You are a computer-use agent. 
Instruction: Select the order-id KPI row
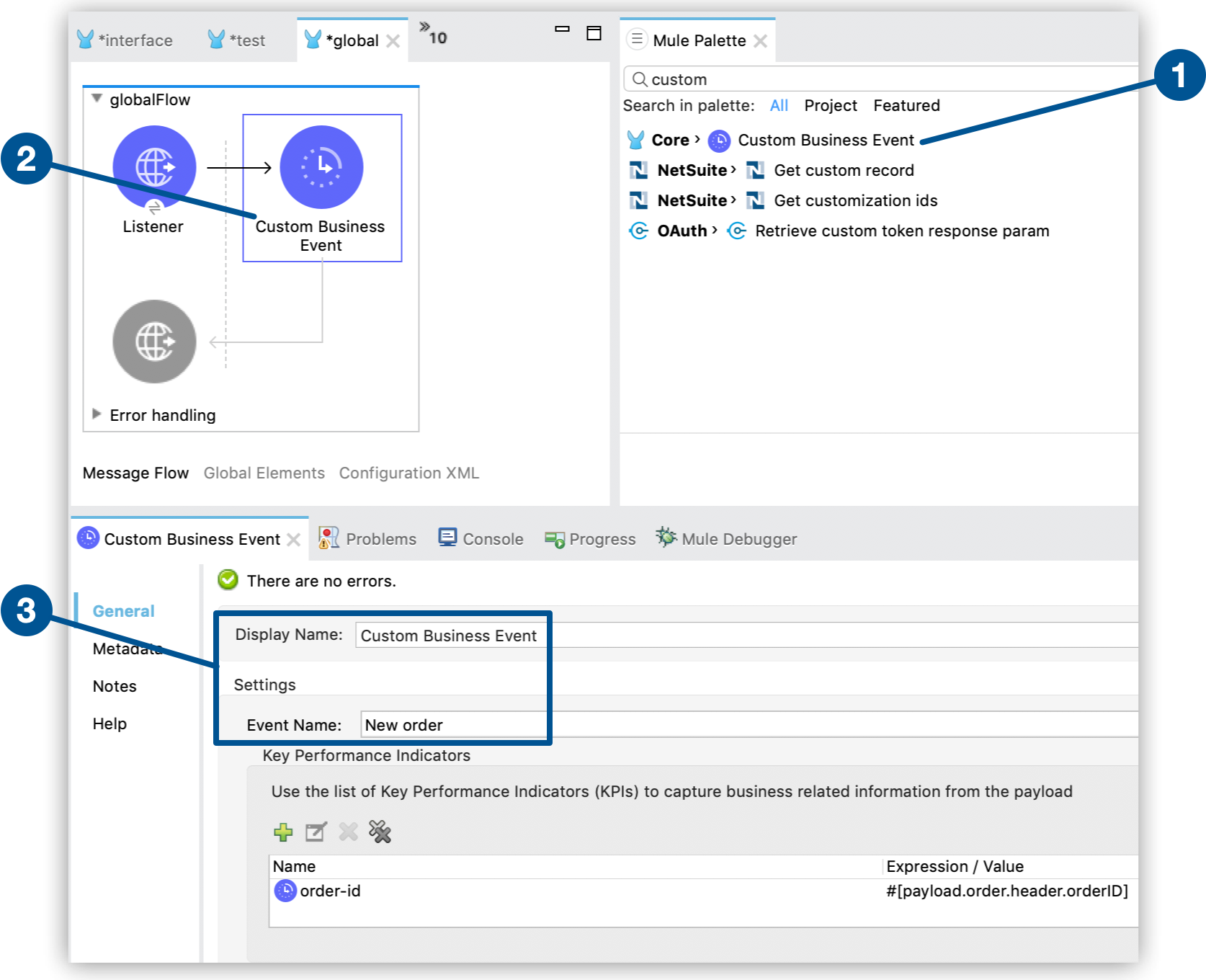330,891
